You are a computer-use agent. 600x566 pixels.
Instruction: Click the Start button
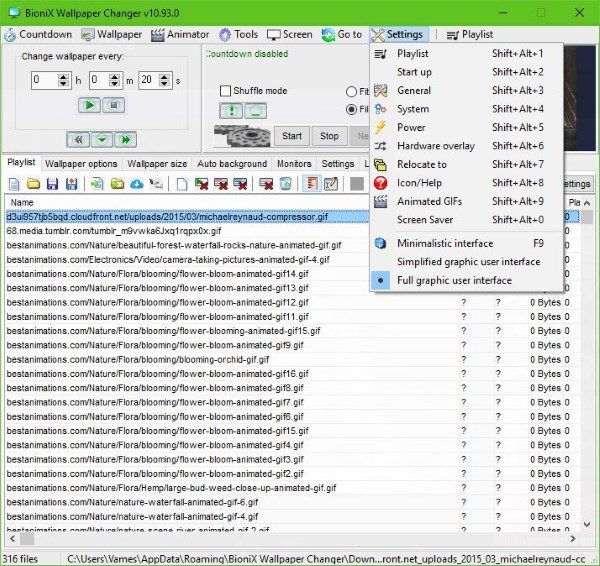click(292, 136)
